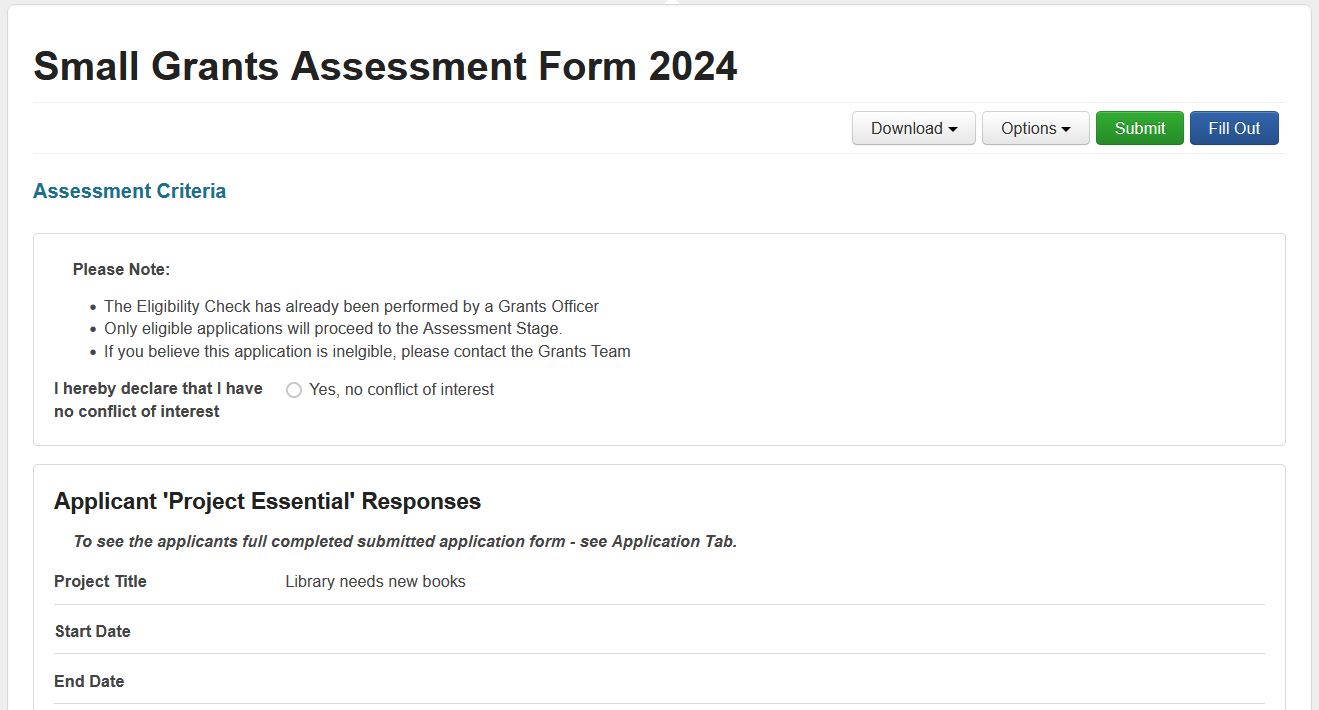Click the Small Grants Assessment Form 2024 title
This screenshot has width=1319, height=710.
385,66
